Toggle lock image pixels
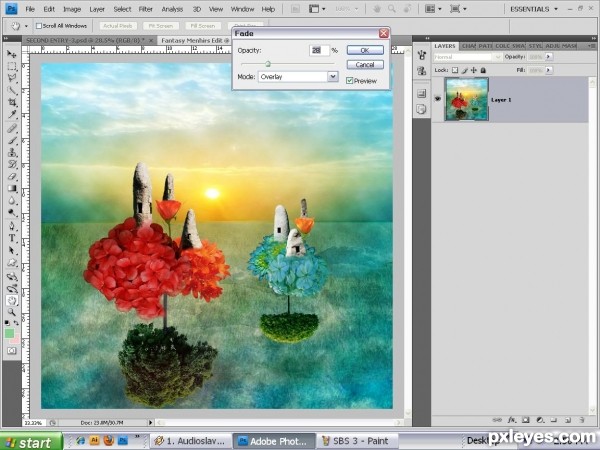This screenshot has width=600, height=450. 465,70
